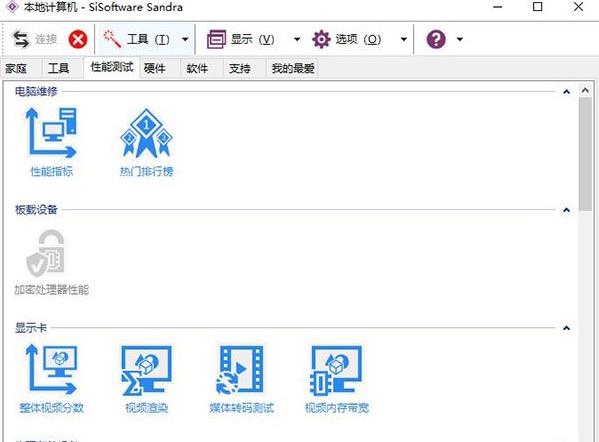Click the 视频渲染 label text

(x=146, y=408)
